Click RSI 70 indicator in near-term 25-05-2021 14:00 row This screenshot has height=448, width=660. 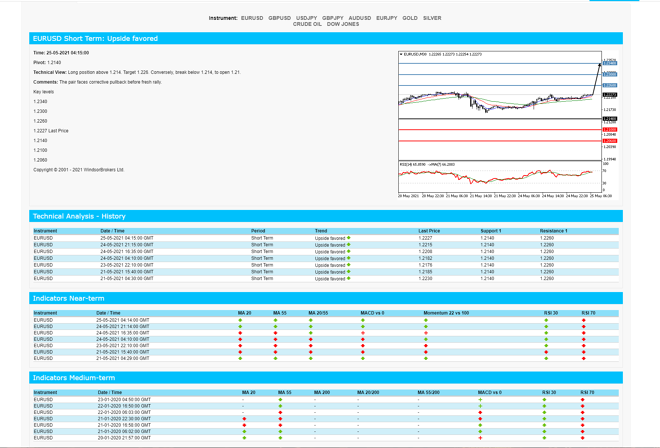click(584, 320)
